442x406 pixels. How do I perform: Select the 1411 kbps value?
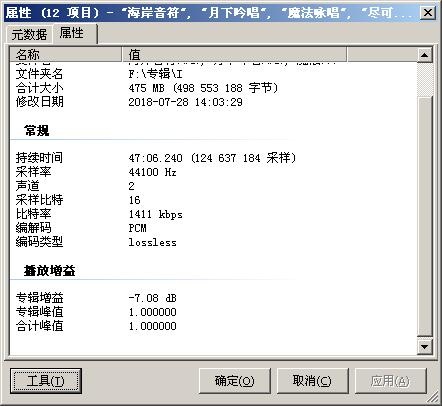(156, 214)
